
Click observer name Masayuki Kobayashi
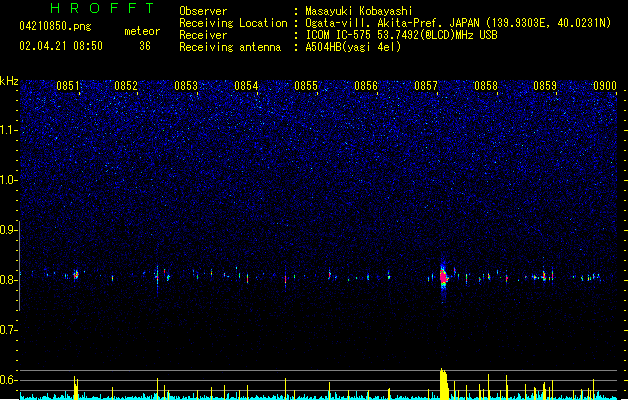359,11
